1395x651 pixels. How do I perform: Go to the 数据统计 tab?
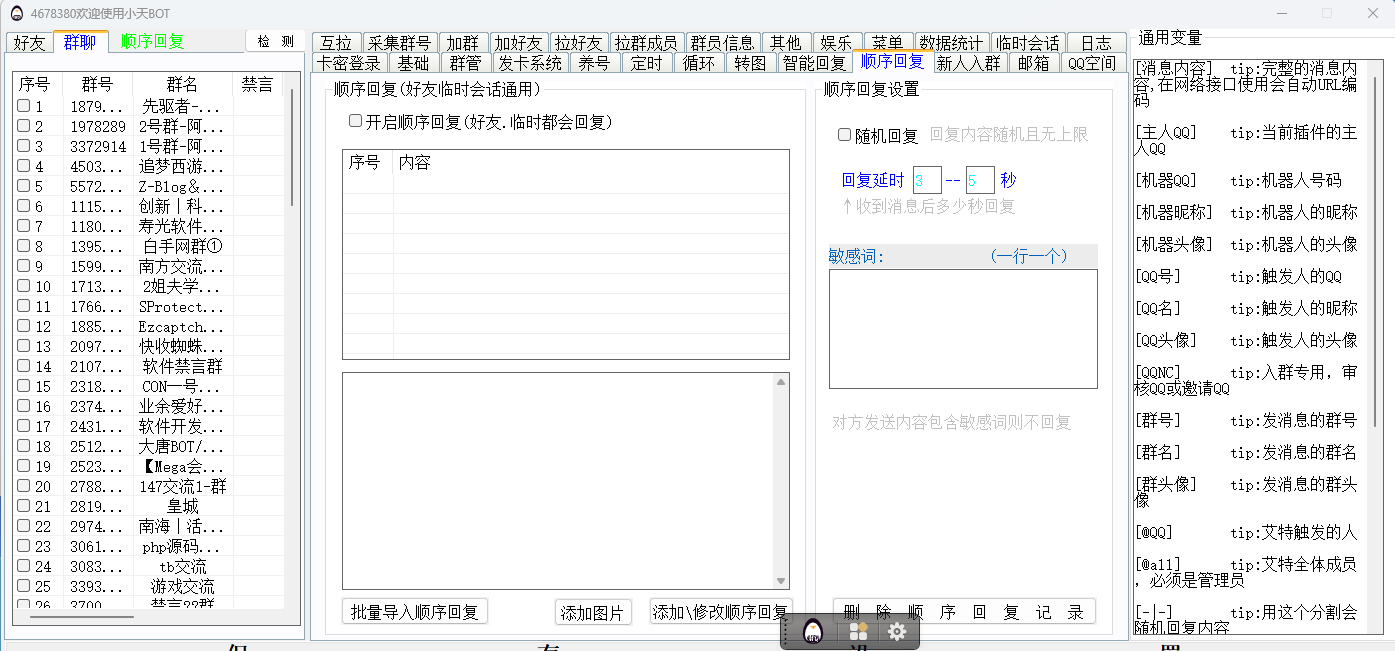(952, 43)
